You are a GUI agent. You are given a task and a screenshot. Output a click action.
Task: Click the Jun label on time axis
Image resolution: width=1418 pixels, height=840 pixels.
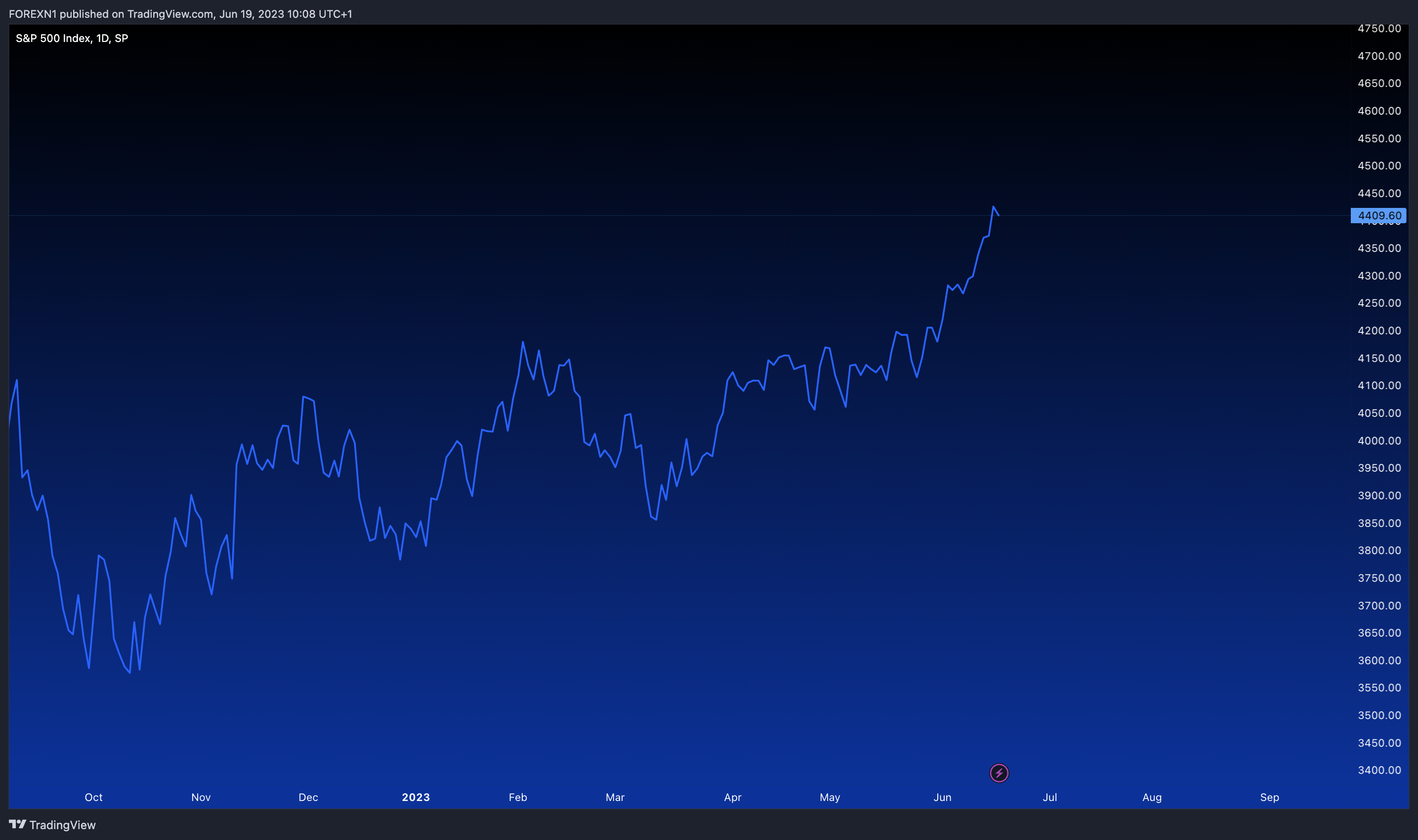coord(942,798)
